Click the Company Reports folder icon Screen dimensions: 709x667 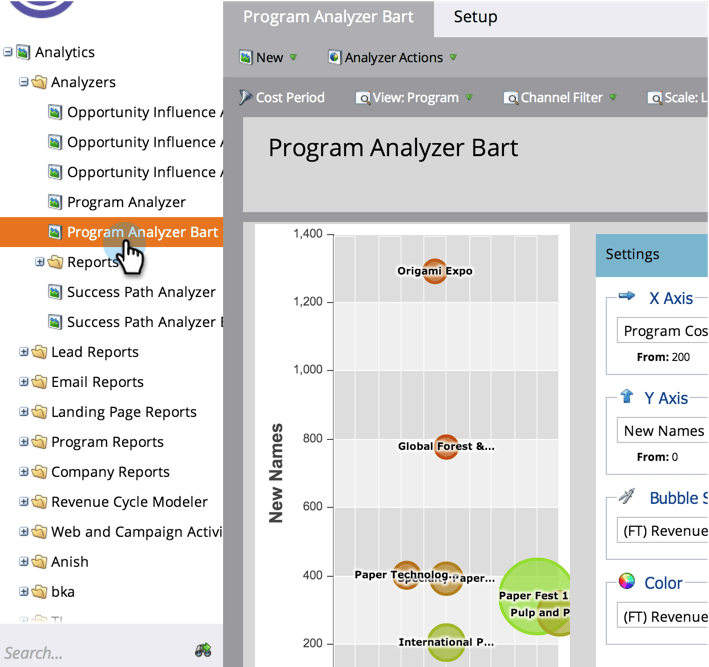(39, 472)
